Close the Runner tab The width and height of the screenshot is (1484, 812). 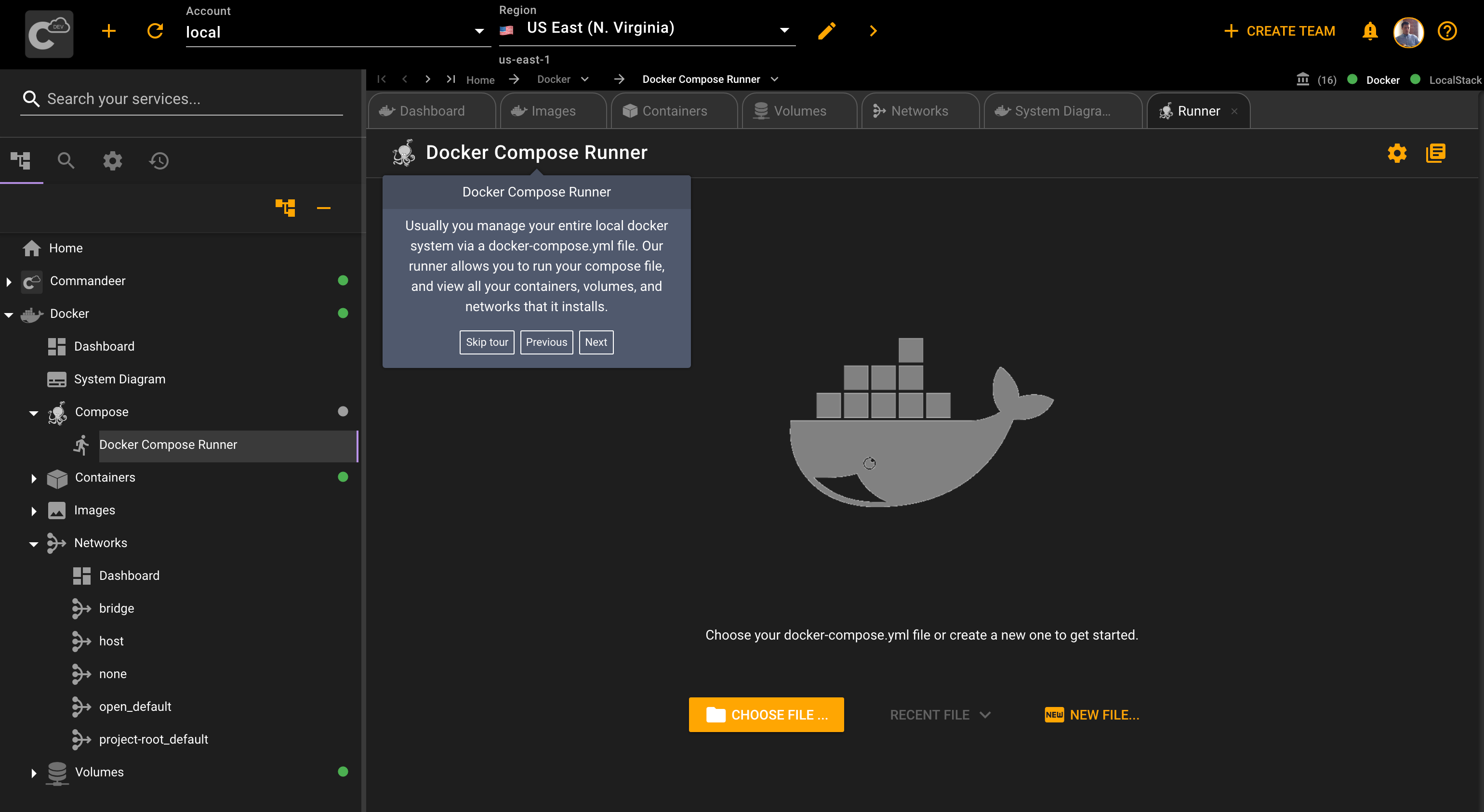tap(1234, 111)
